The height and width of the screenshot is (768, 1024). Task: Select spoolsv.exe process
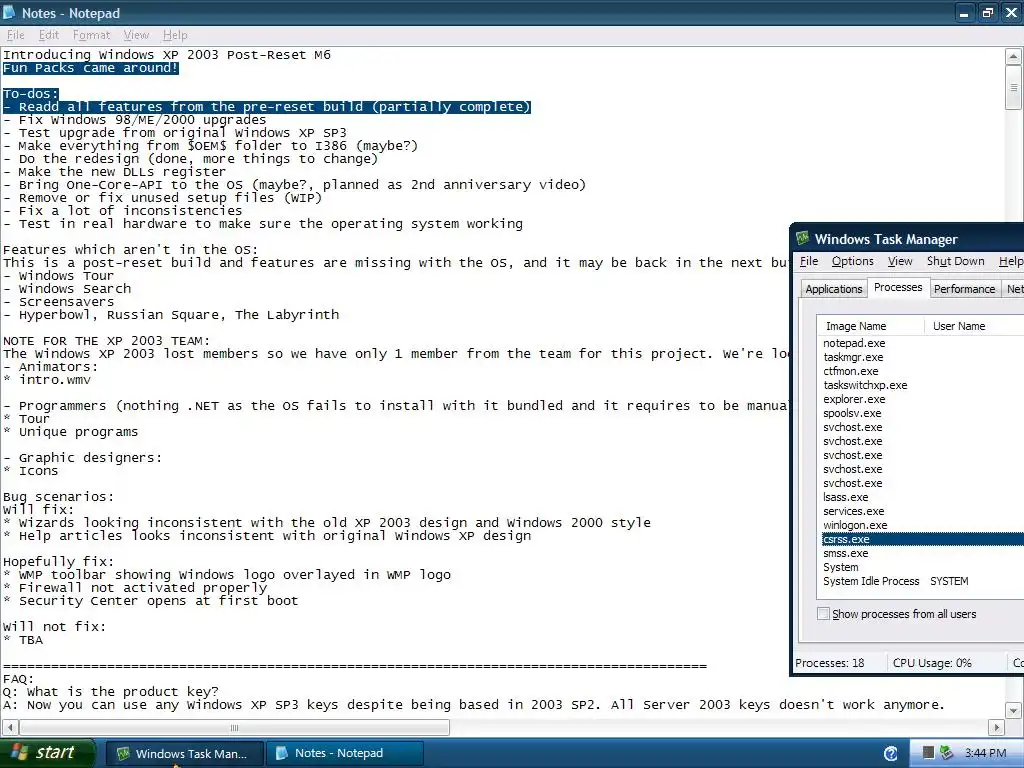(852, 413)
